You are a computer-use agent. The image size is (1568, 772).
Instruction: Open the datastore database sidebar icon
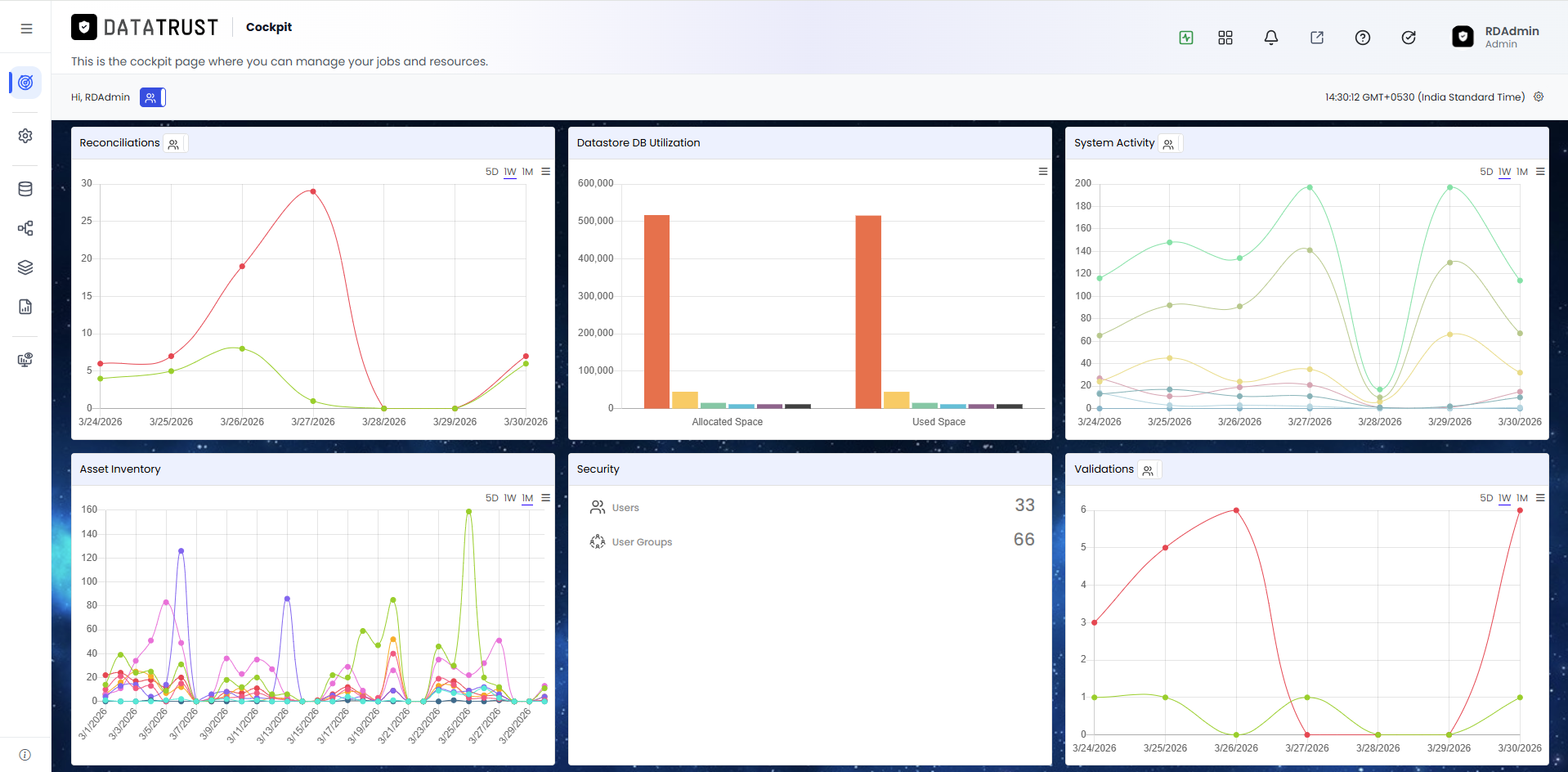(25, 189)
